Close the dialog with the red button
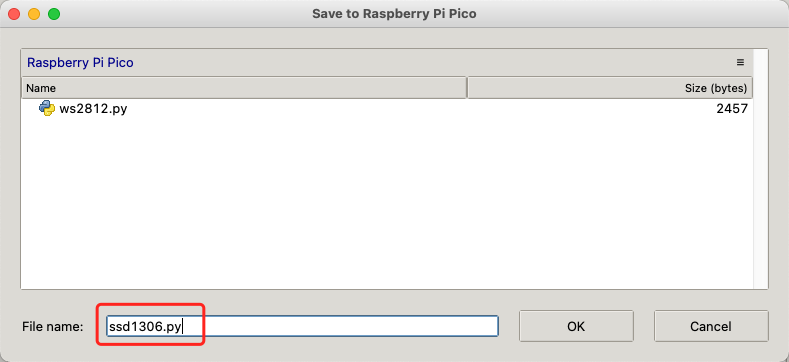Image resolution: width=789 pixels, height=362 pixels. (14, 14)
